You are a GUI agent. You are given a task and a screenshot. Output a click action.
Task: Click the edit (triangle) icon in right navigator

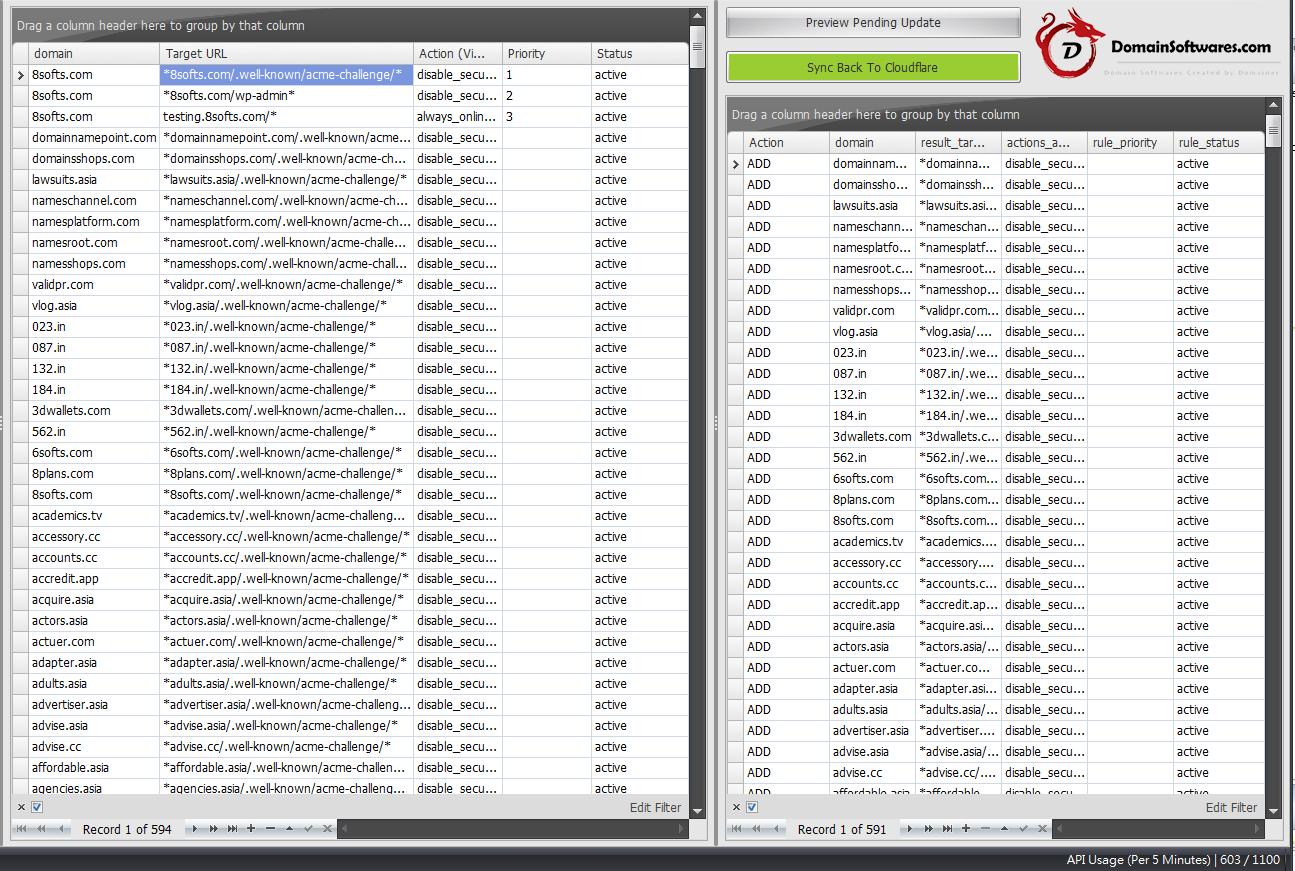[1004, 829]
